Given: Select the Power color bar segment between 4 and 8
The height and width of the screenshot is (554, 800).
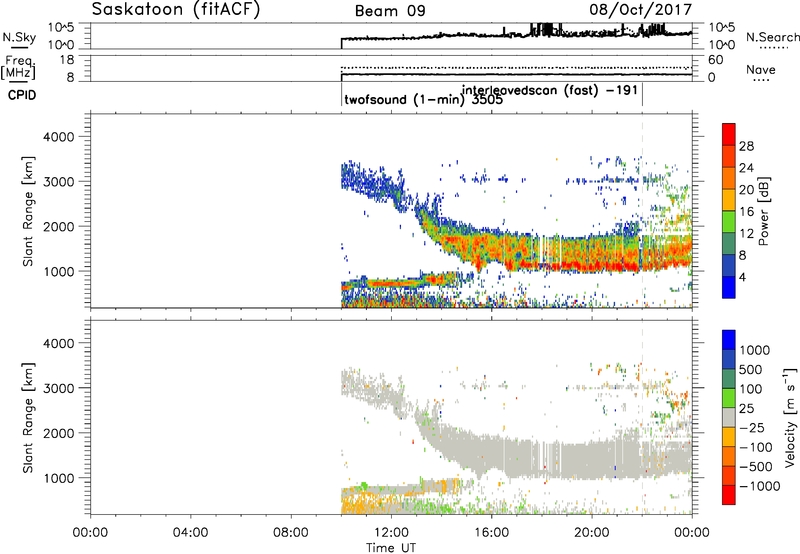Looking at the screenshot, I should point(729,266).
